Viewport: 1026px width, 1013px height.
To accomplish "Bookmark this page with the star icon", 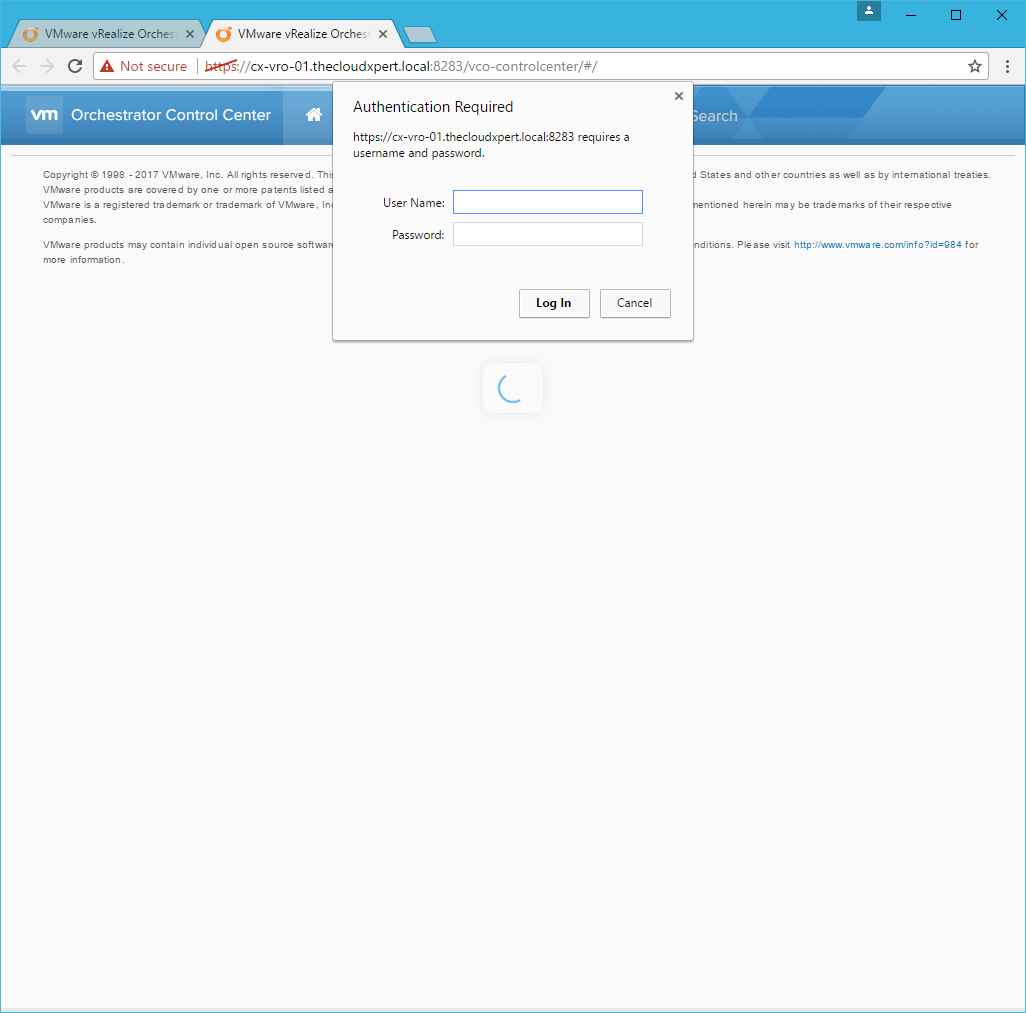I will (x=974, y=66).
